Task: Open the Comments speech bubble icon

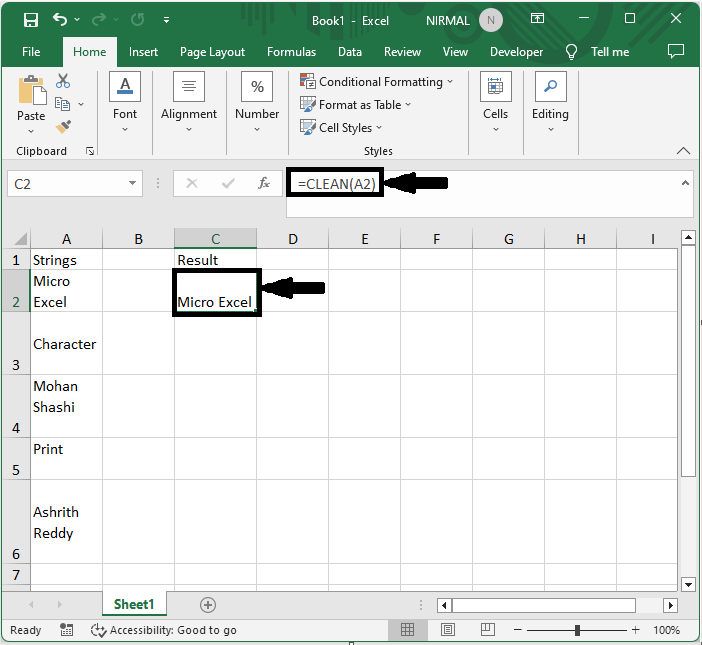Action: click(676, 51)
